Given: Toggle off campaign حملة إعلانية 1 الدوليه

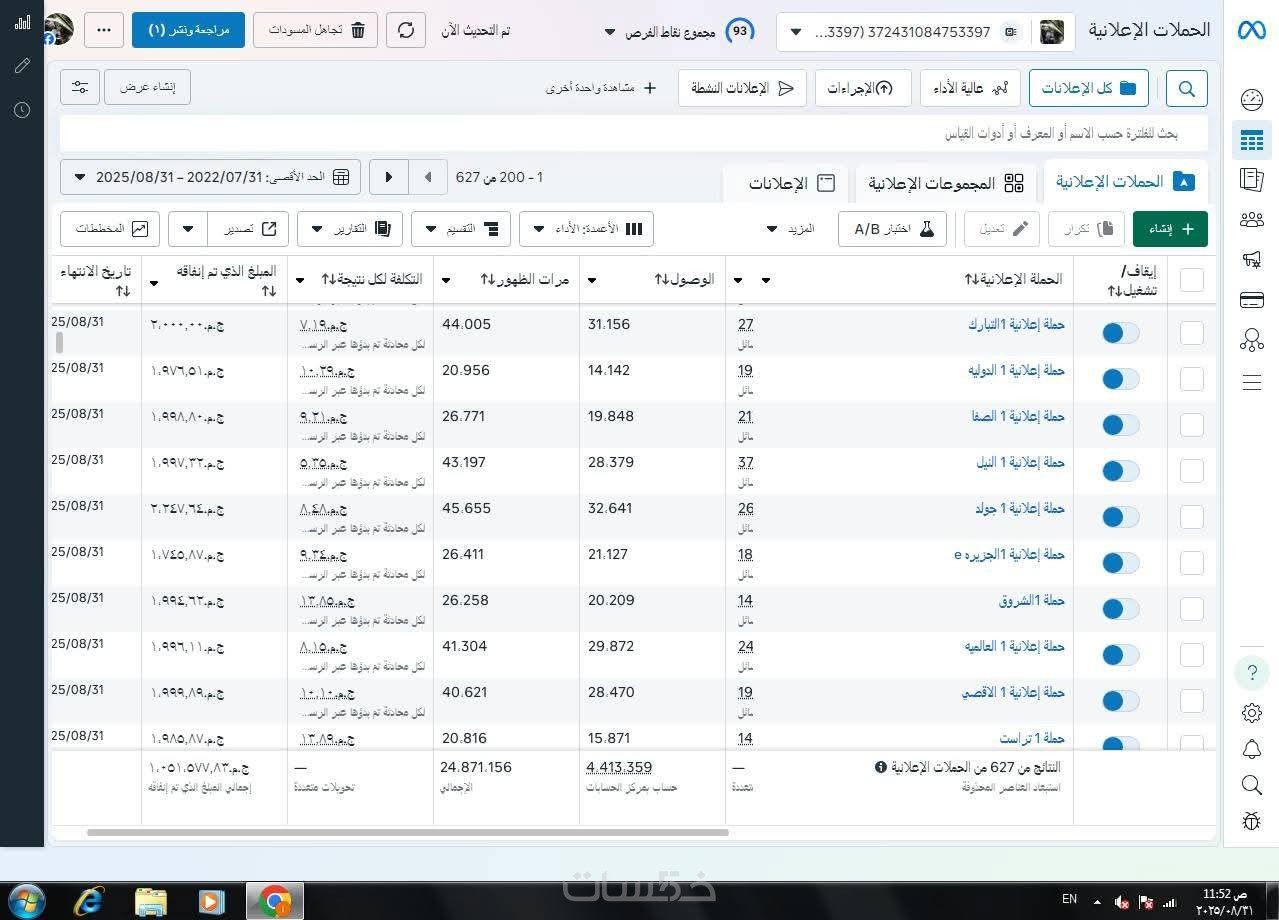Looking at the screenshot, I should [1120, 379].
